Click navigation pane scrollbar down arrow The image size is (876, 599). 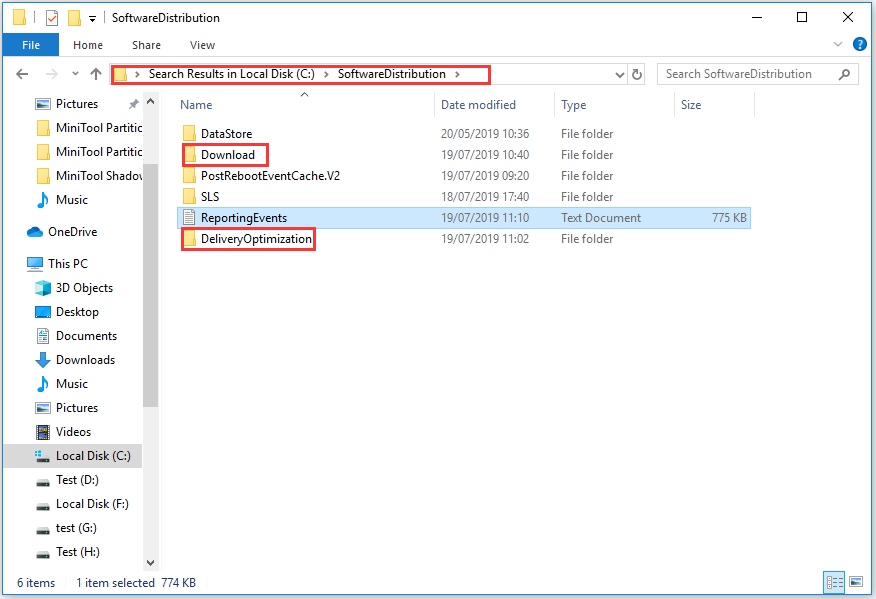coord(150,563)
